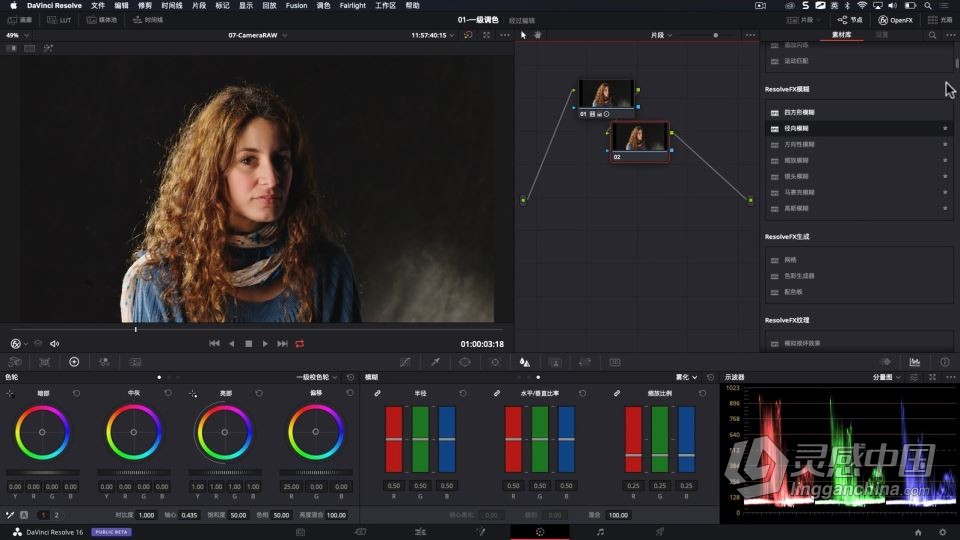
Task: Open the Camera Raw palette icon
Action: pos(15,362)
